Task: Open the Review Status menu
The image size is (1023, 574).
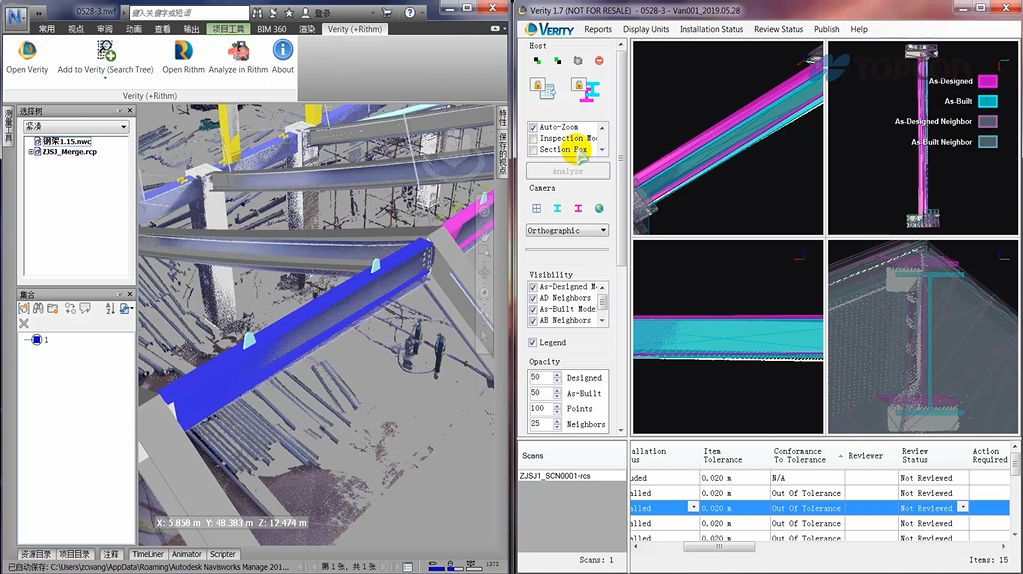Action: 778,29
